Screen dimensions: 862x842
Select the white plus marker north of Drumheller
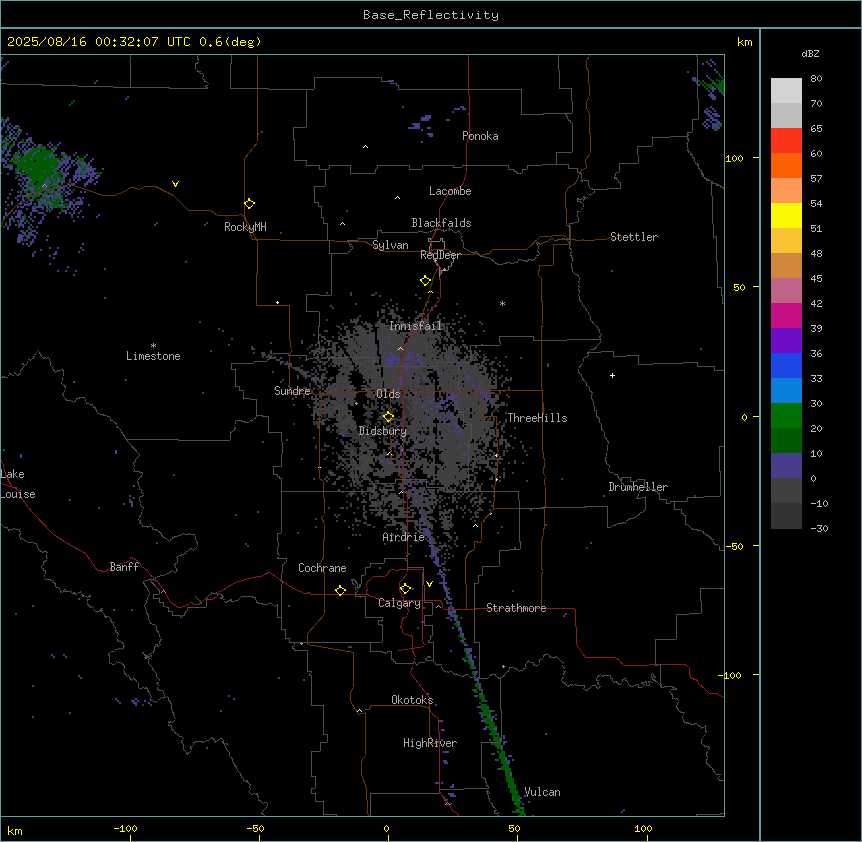tap(612, 375)
